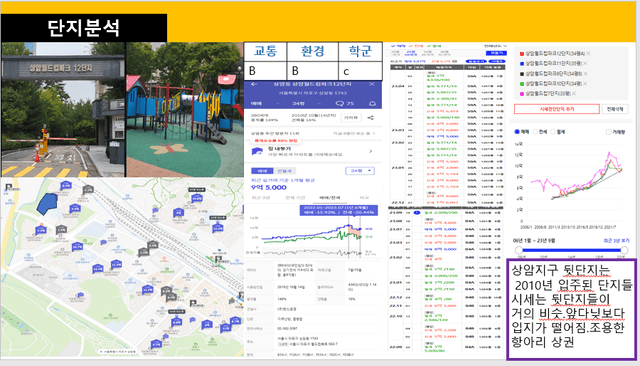The width and height of the screenshot is (640, 366).
Task: Click the red 시세관심단지 추가 button
Action: [x=557, y=109]
